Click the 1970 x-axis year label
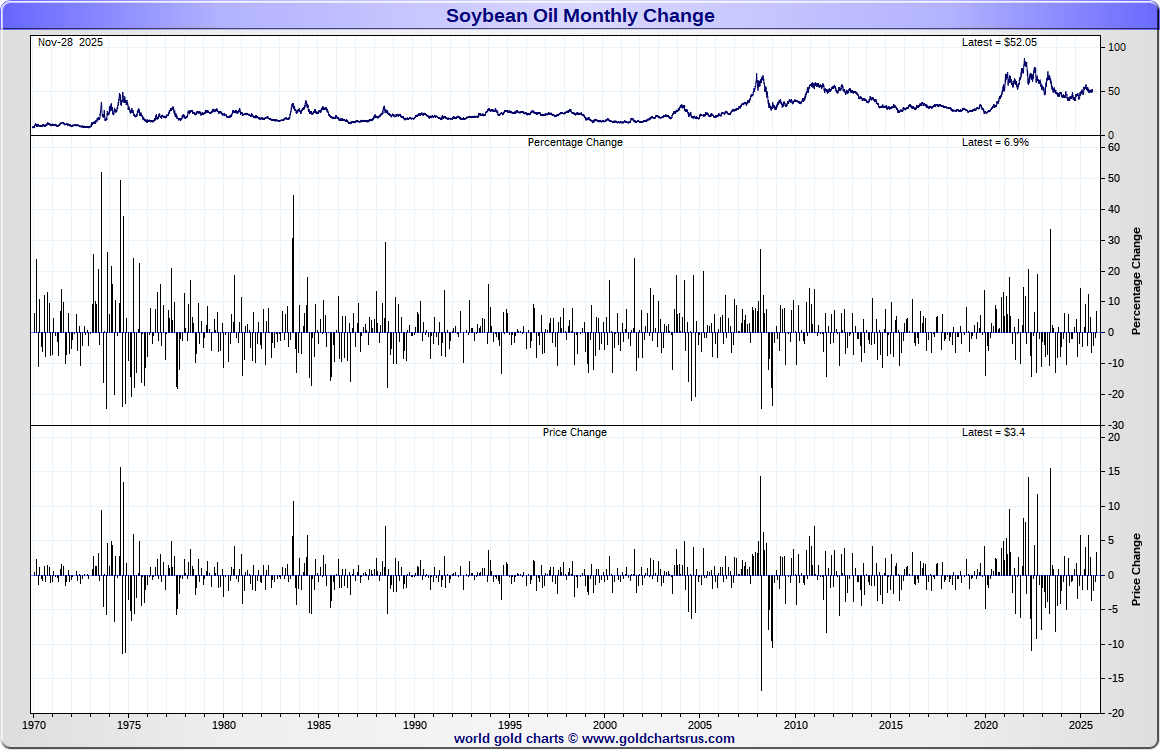The image size is (1160, 750). pos(33,725)
